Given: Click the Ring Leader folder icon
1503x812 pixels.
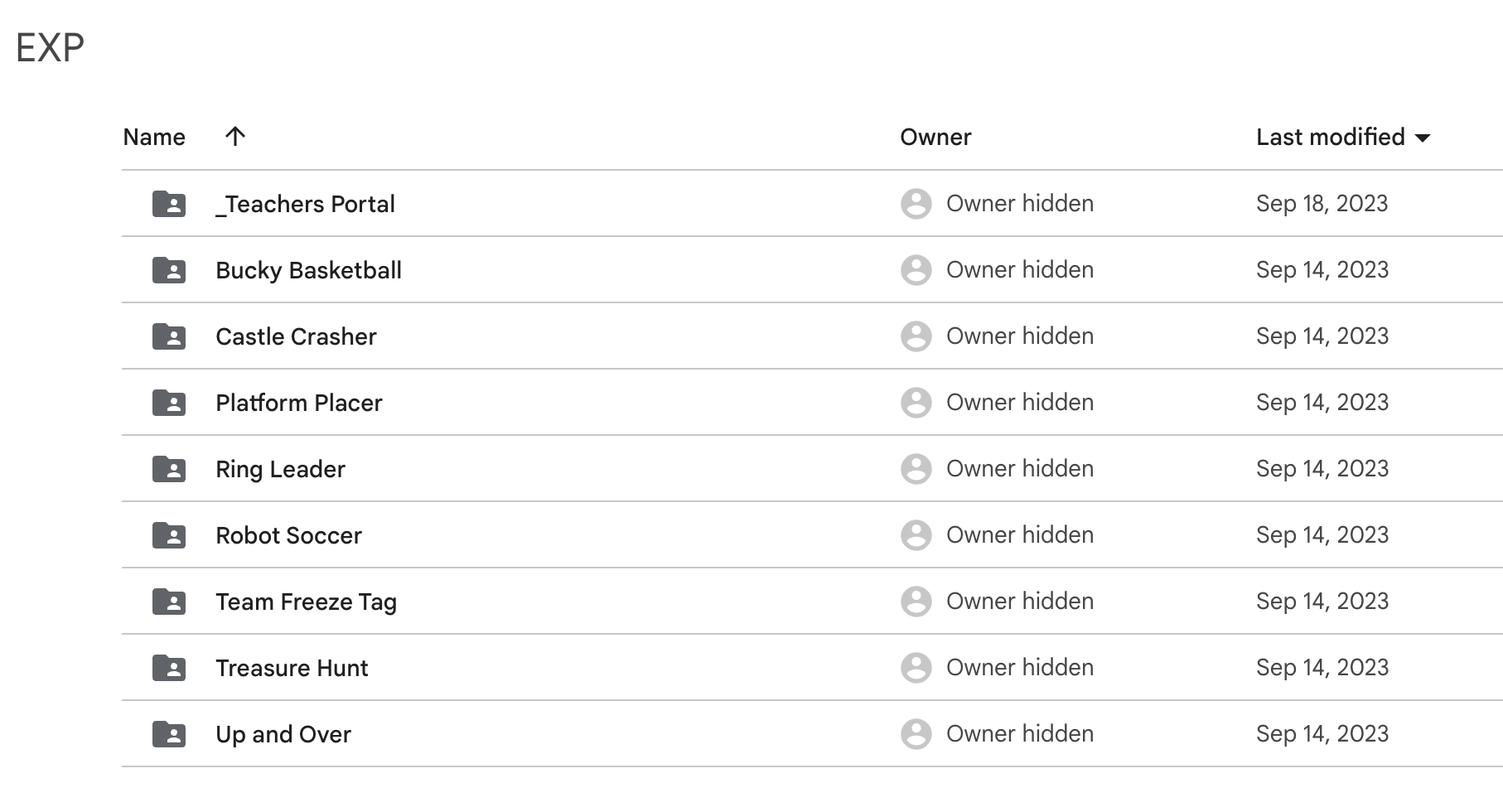Looking at the screenshot, I should tap(168, 469).
